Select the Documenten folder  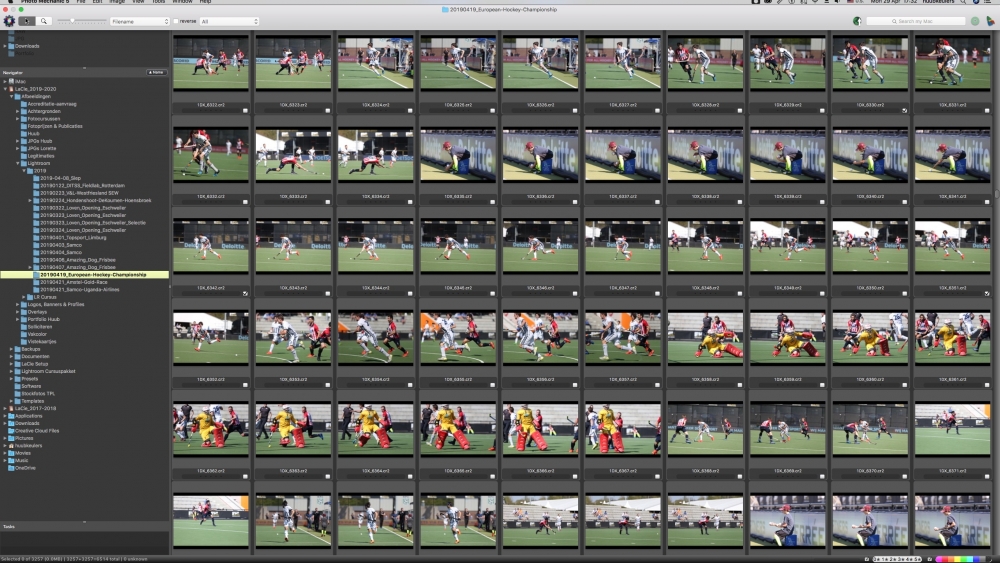pos(35,356)
